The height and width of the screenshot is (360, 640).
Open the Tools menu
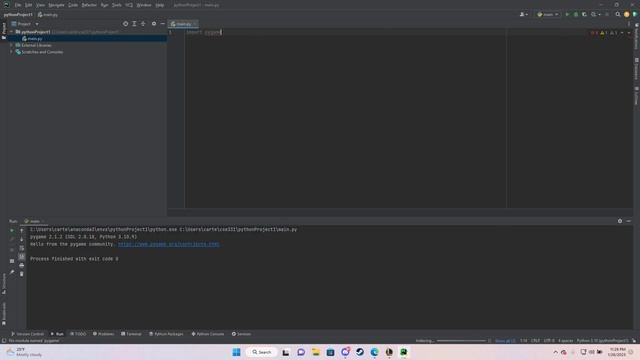117,5
